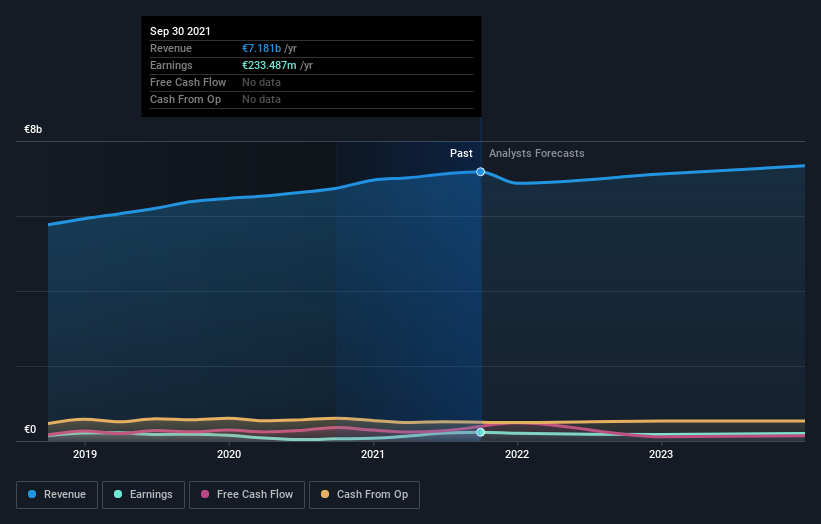
Task: Click the teal Earnings legend dot
Action: (x=118, y=494)
